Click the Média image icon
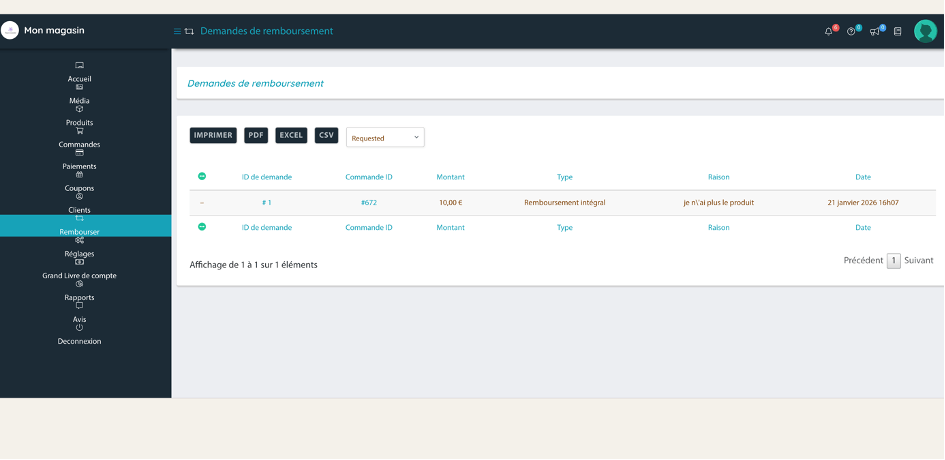This screenshot has width=945, height=460. coord(80,87)
